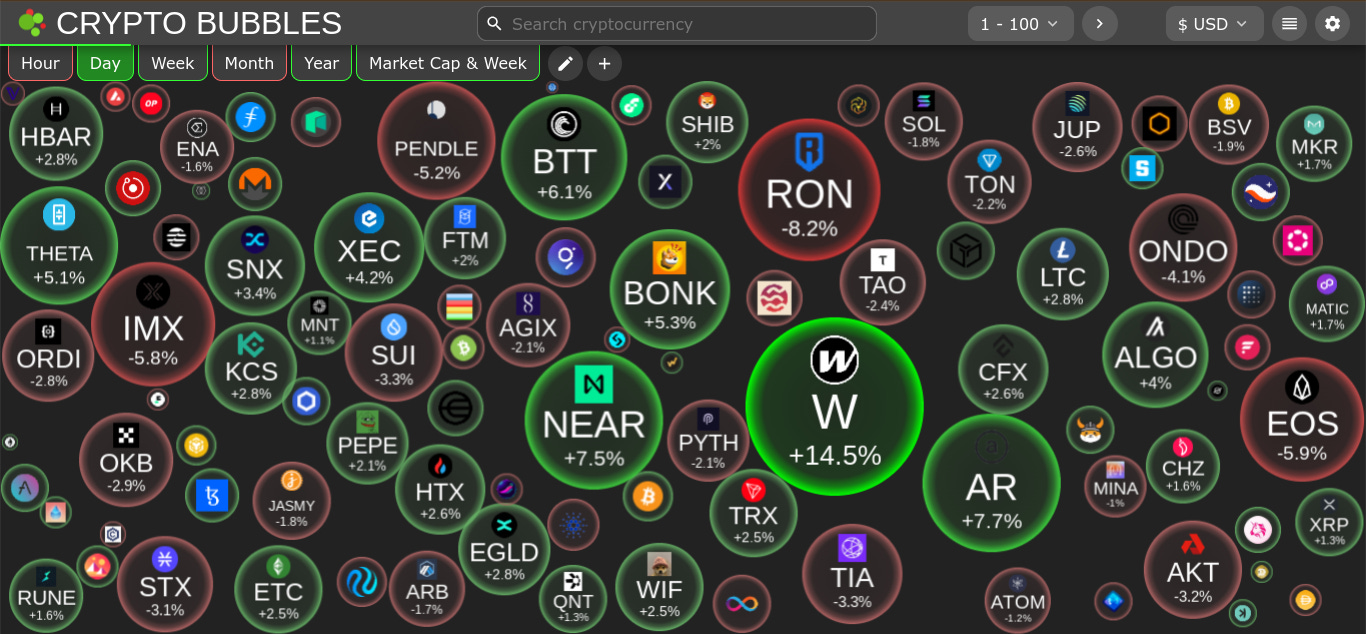
Task: Click the Optimism OP red bubble
Action: tap(151, 102)
